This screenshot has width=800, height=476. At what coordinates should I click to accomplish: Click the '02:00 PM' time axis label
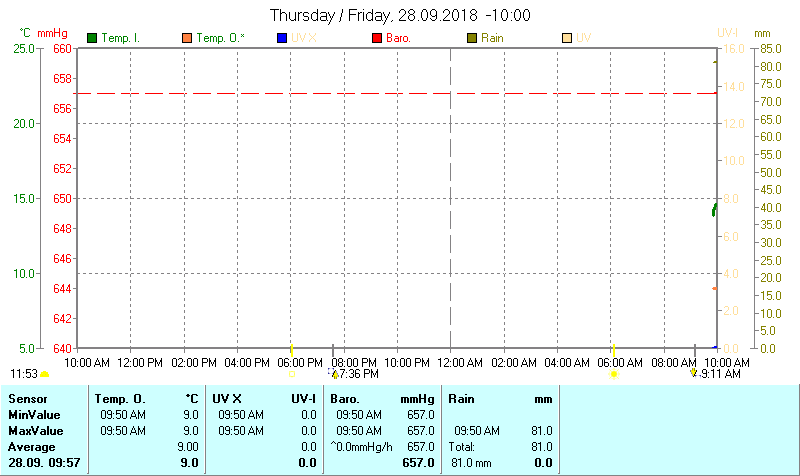tap(193, 363)
